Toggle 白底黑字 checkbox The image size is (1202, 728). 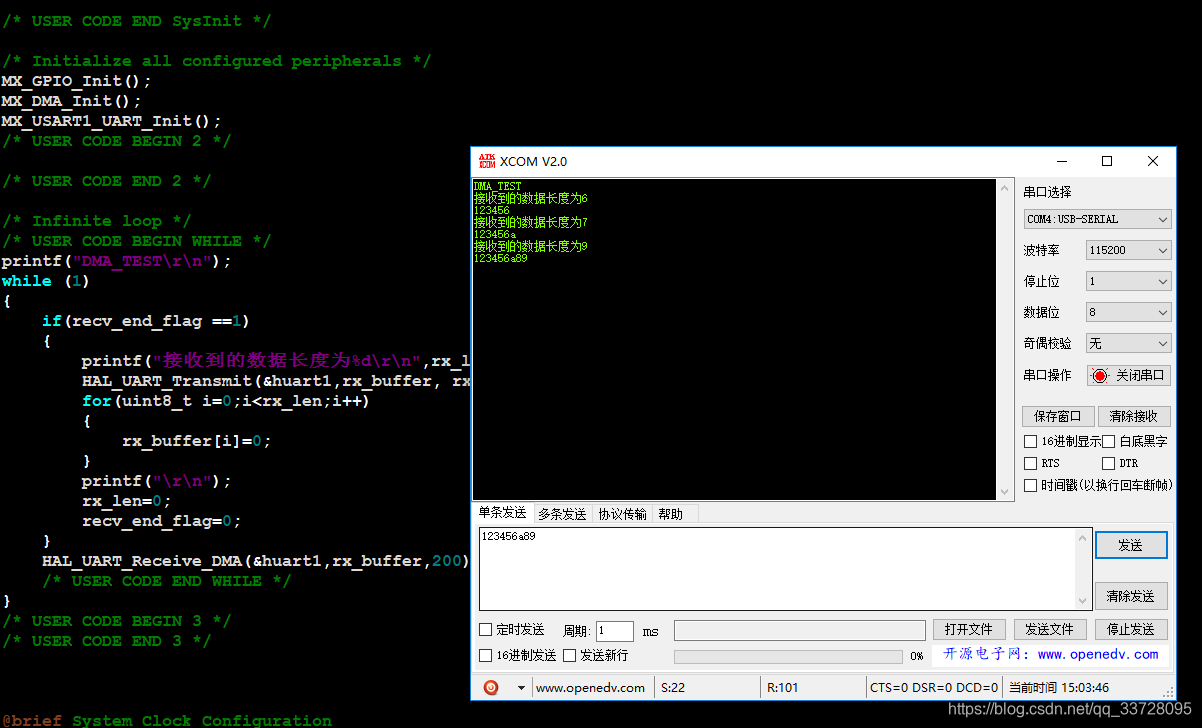[x=1108, y=441]
